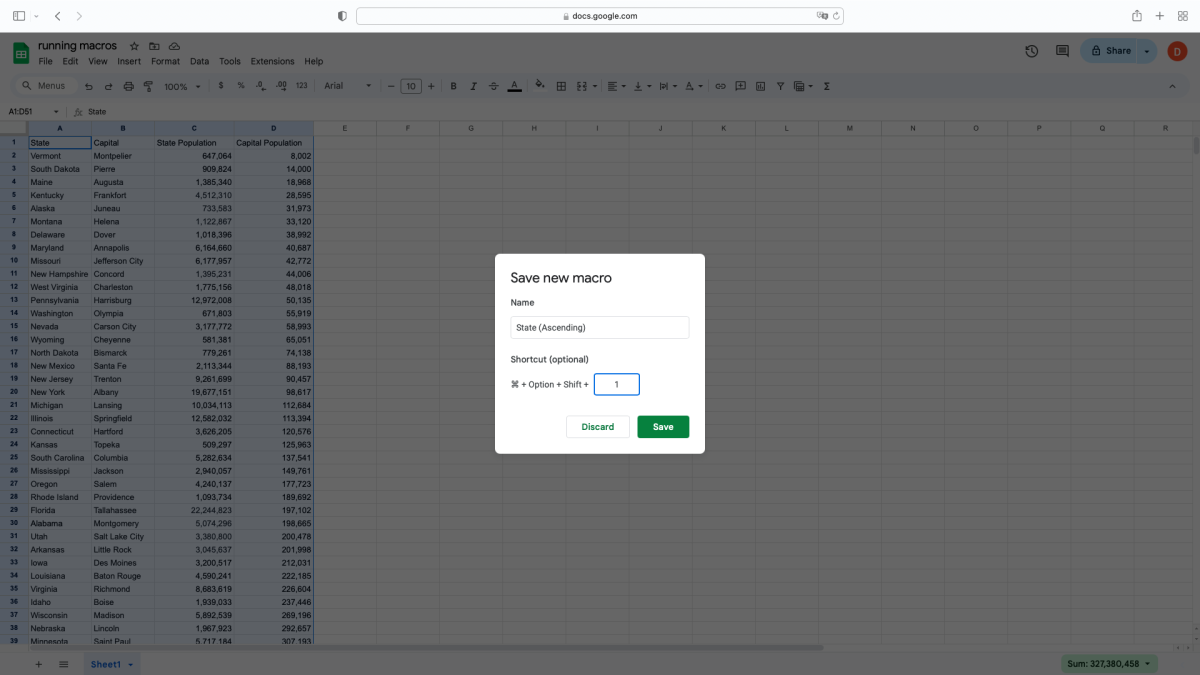Format selection as currency
Screen dimensions: 1200x675
pos(220,86)
